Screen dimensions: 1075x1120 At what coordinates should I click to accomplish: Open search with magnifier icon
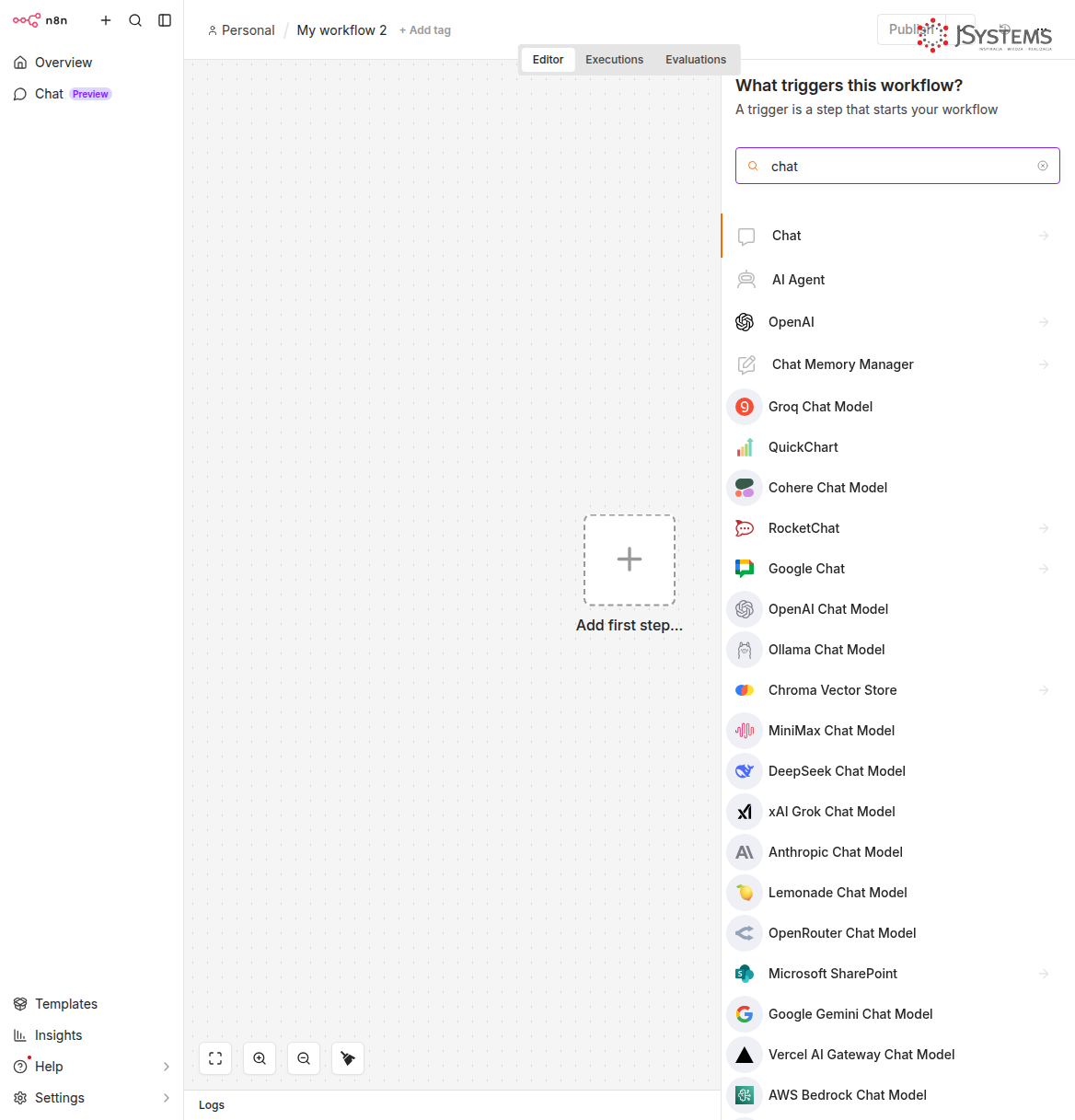[x=135, y=20]
